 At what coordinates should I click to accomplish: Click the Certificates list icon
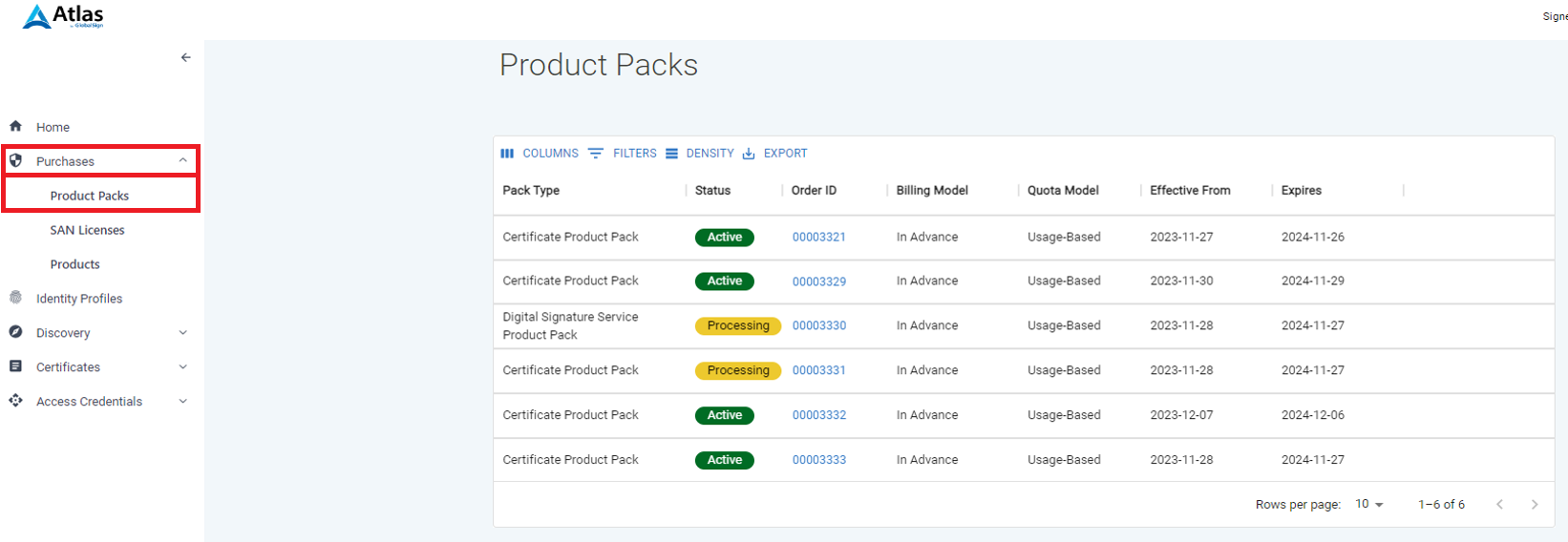click(x=15, y=366)
